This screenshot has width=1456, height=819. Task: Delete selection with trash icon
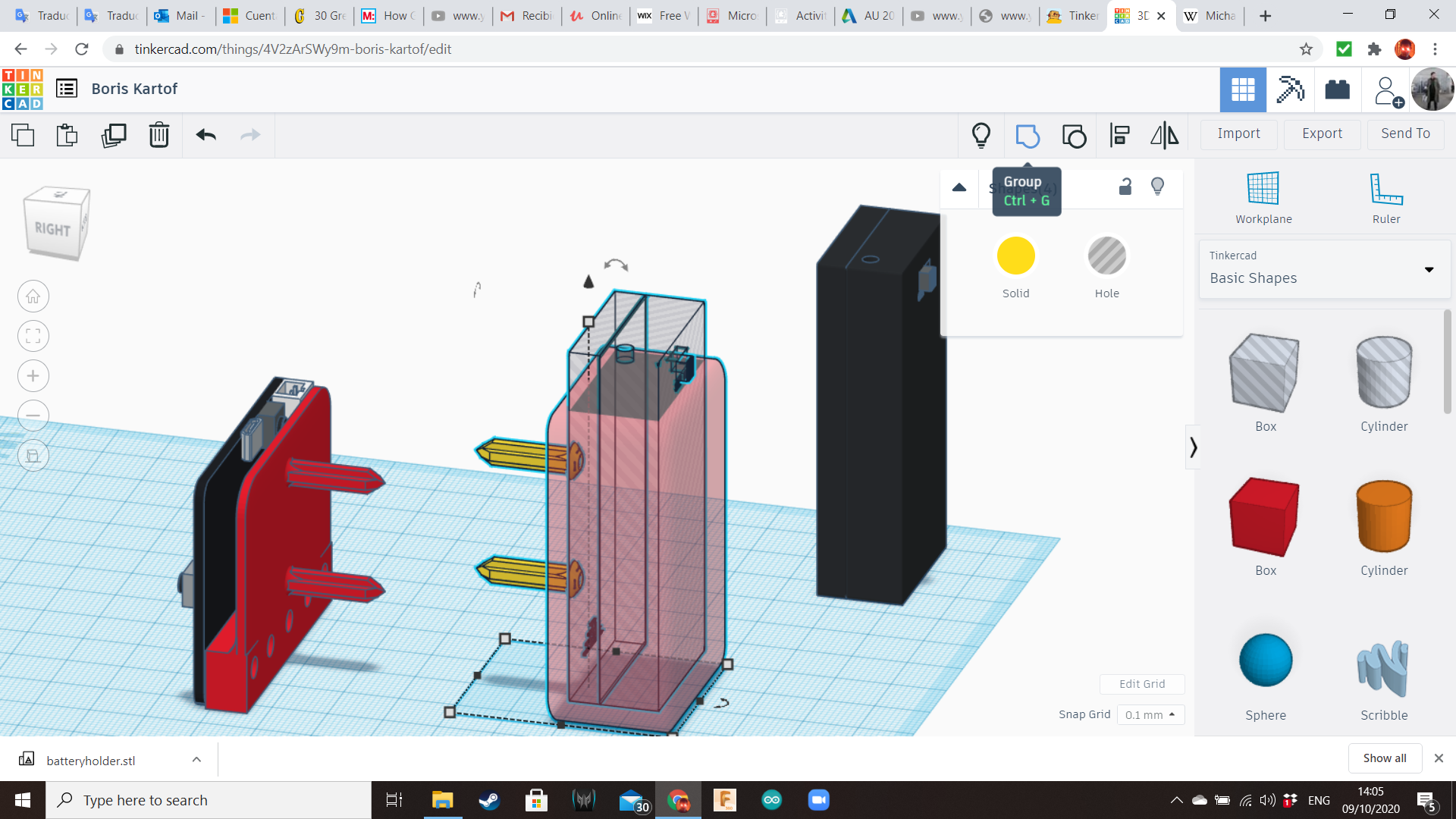[159, 136]
